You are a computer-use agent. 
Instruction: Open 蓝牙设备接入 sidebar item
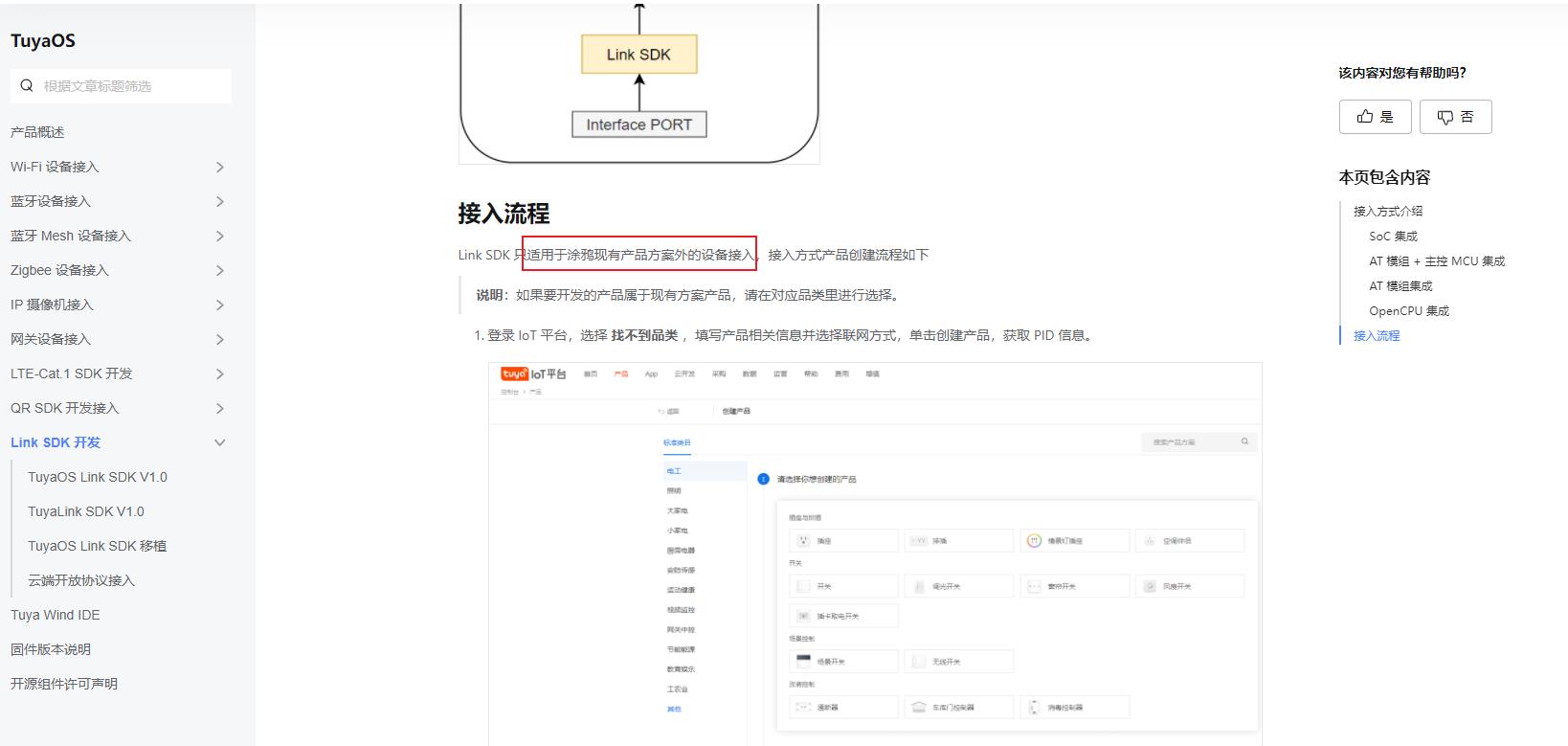(51, 201)
